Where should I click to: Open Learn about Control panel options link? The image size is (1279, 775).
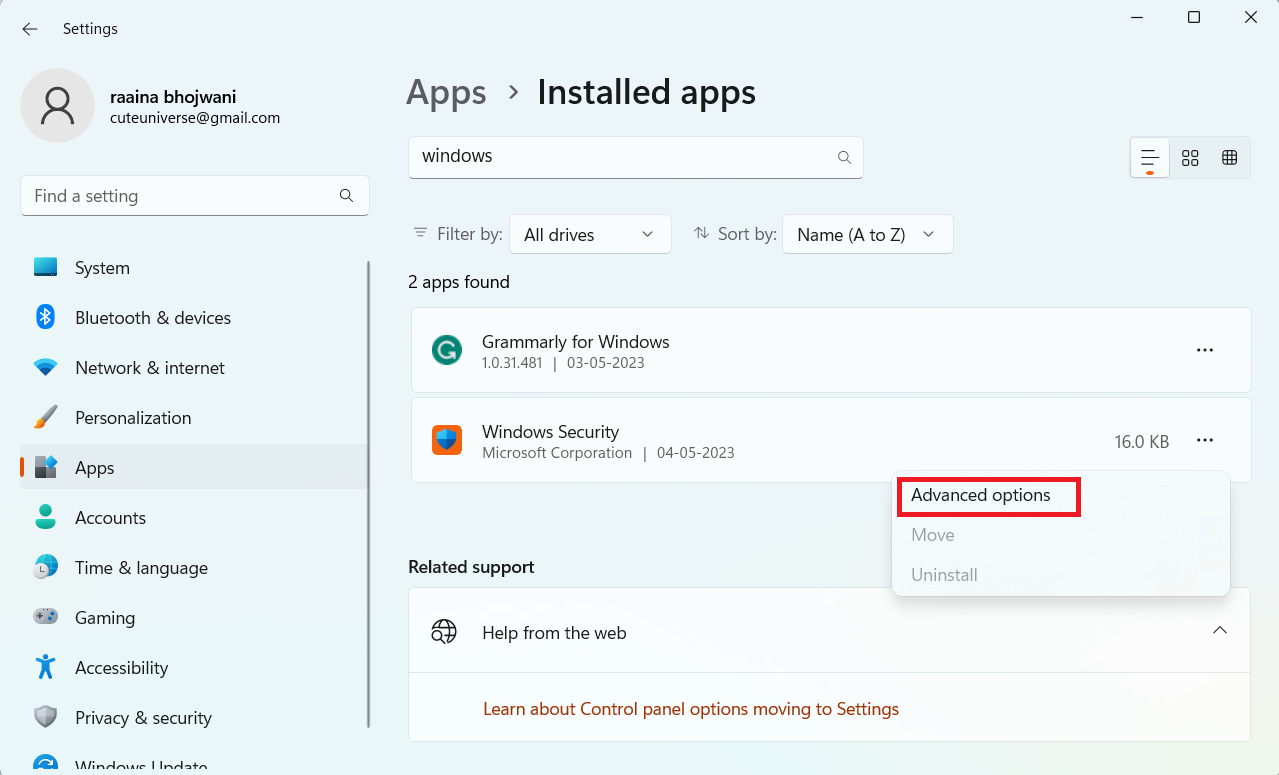[691, 709]
